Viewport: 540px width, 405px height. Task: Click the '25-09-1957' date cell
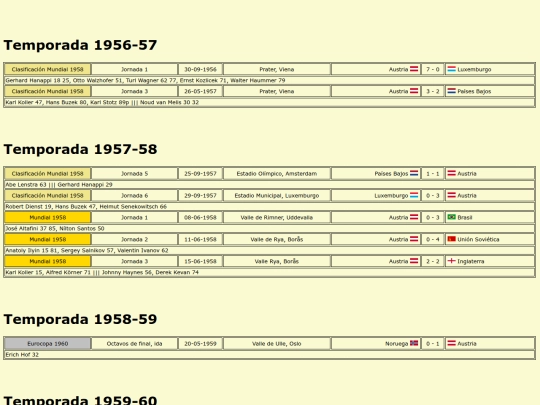tap(200, 174)
